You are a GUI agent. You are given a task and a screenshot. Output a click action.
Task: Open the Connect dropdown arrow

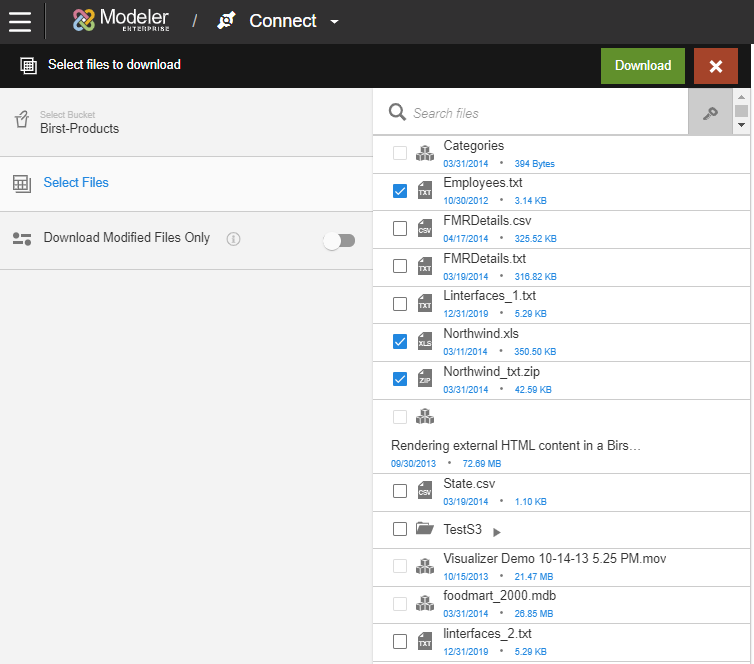pos(335,22)
